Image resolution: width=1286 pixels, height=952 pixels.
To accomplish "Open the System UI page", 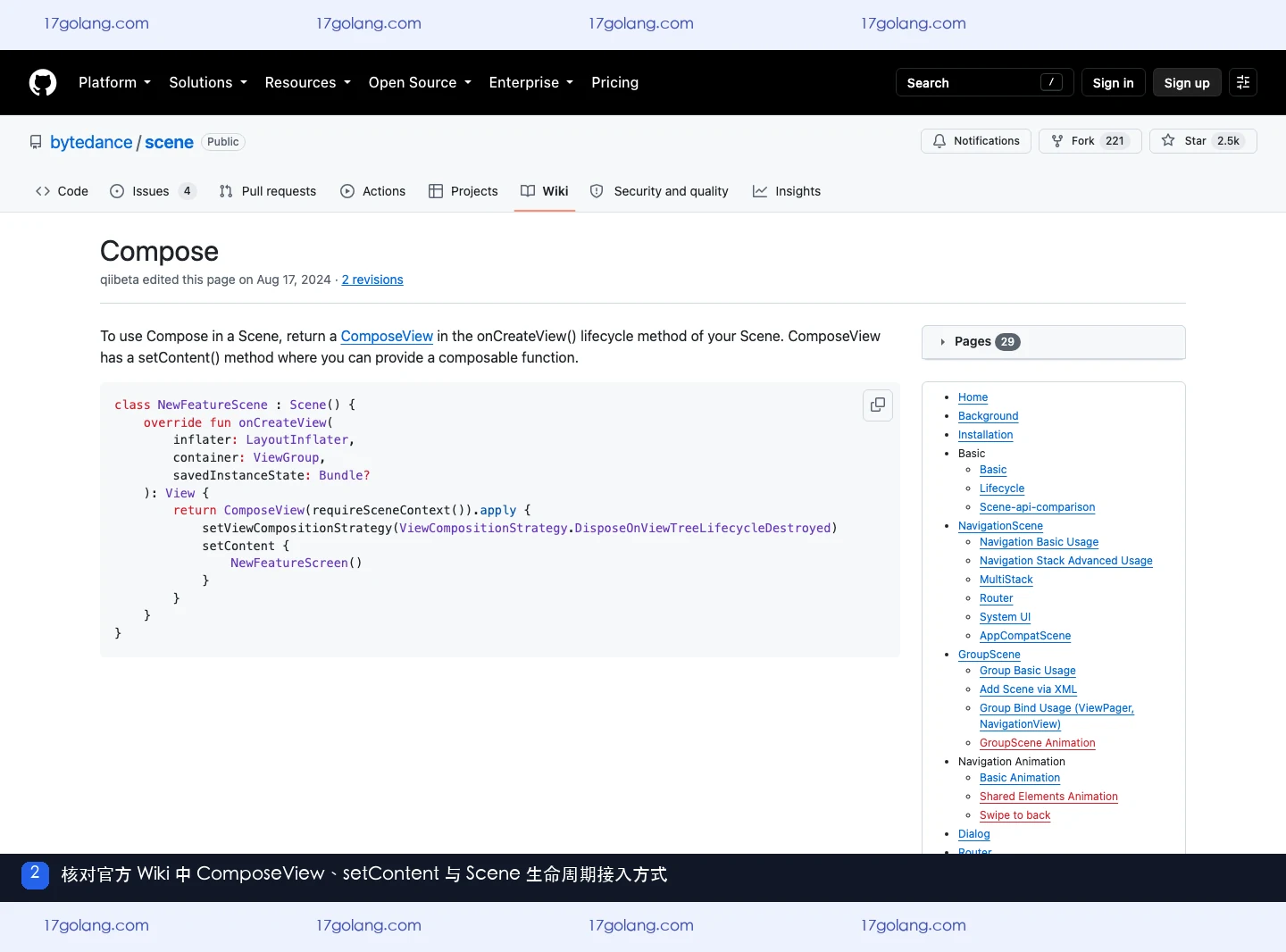I will pyautogui.click(x=1005, y=617).
